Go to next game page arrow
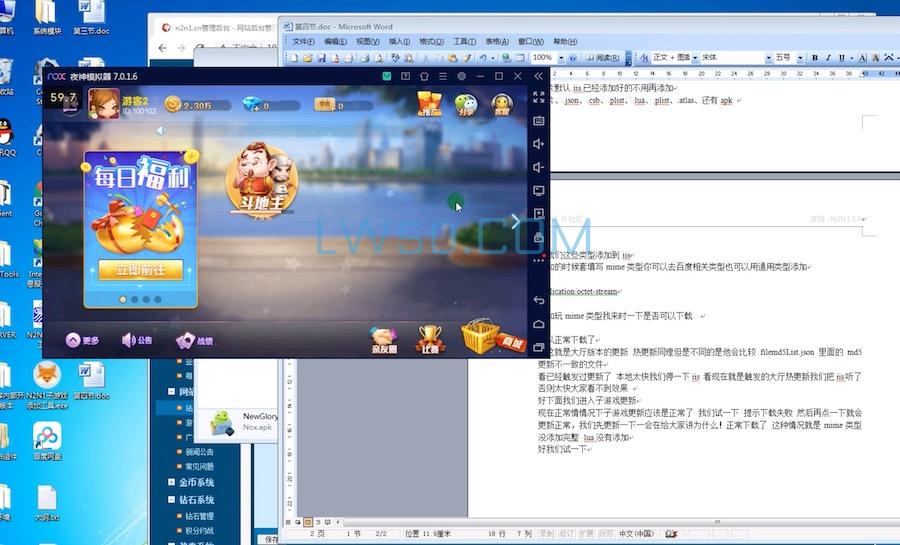This screenshot has height=545, width=900. pos(515,221)
